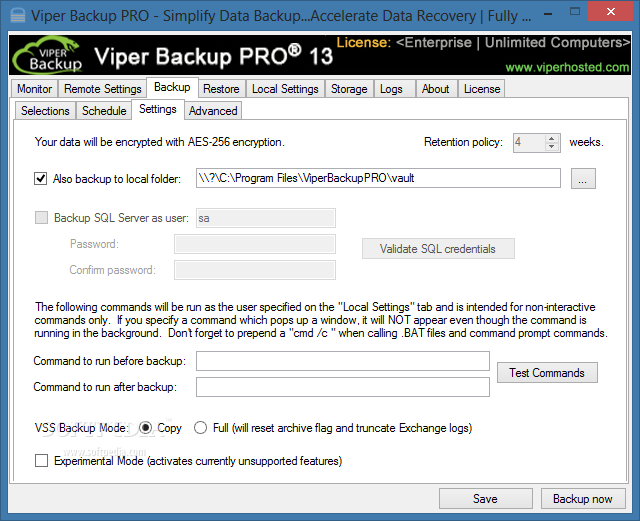This screenshot has height=521, width=640.
Task: Click the SQL Password field
Action: (255, 244)
